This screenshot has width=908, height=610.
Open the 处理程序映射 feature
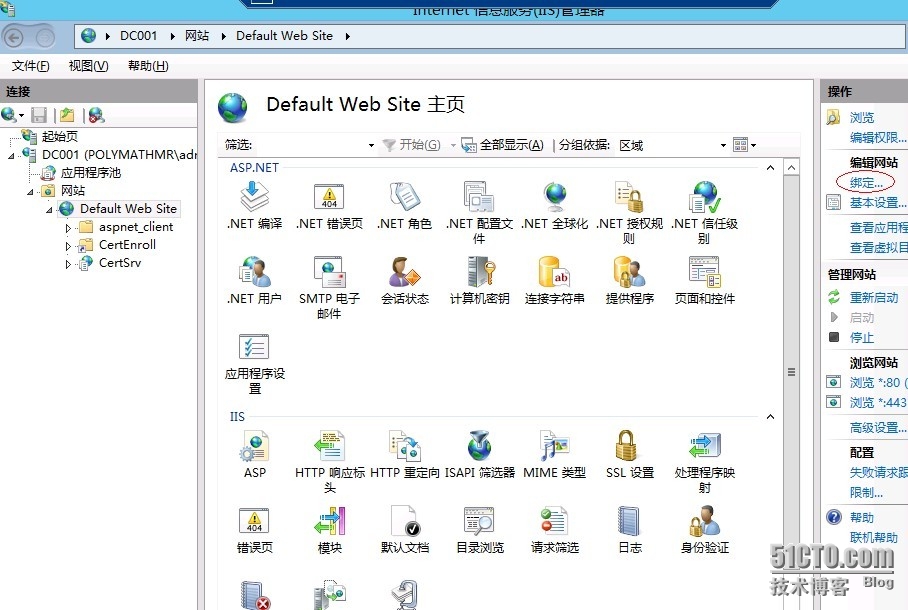[x=705, y=461]
